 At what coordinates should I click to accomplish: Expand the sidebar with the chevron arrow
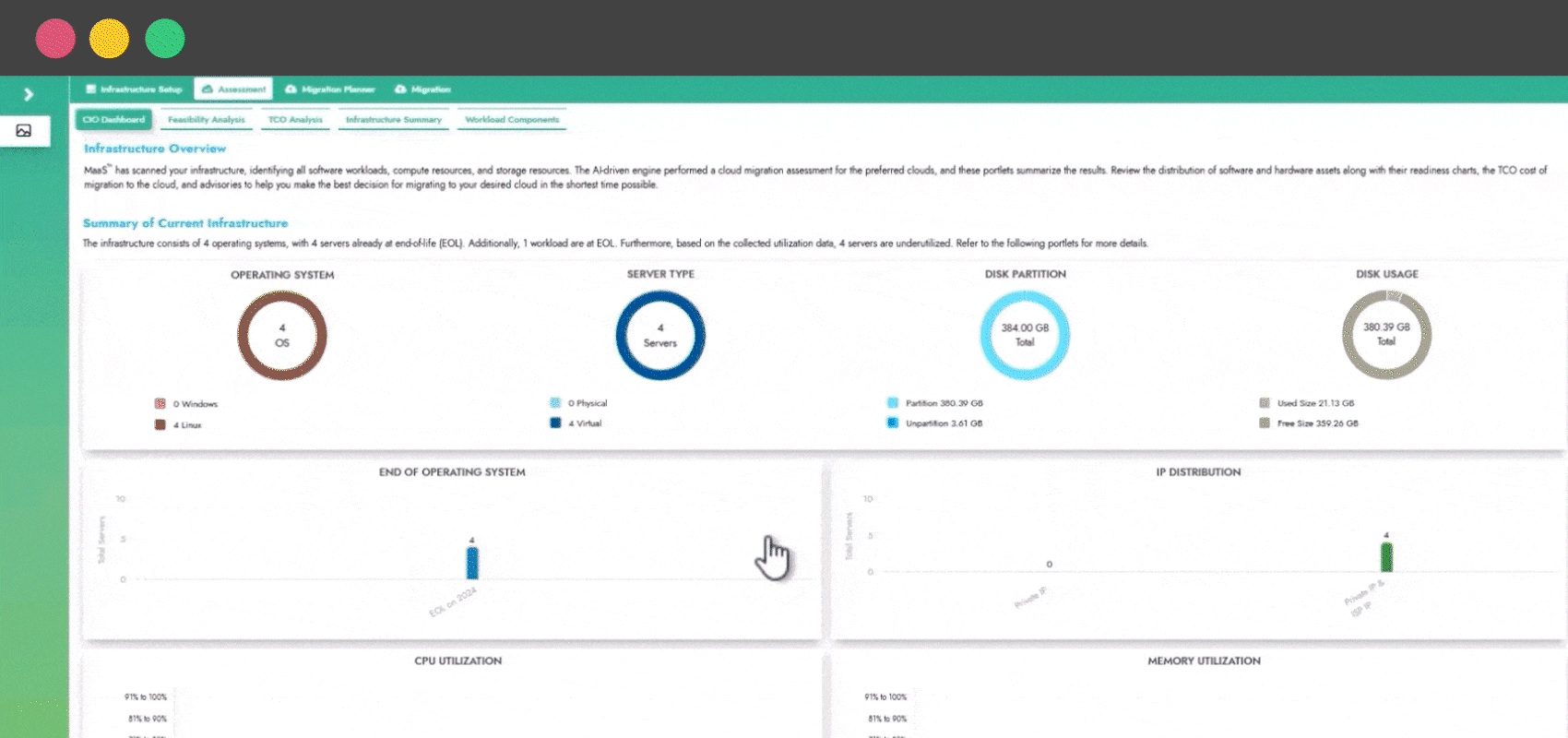29,94
